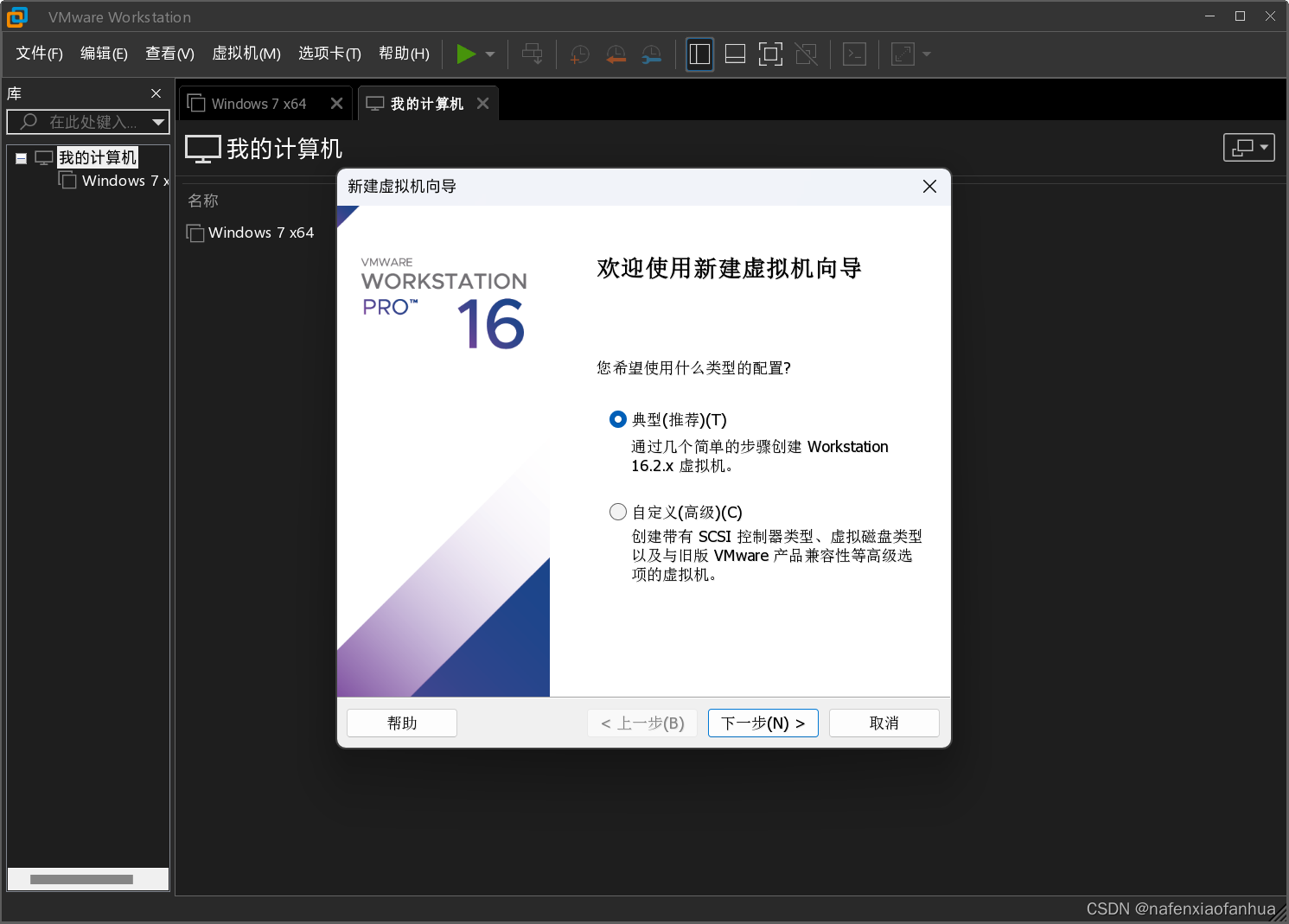Click the stretch guest display icon
1289x924 pixels.
tap(903, 54)
